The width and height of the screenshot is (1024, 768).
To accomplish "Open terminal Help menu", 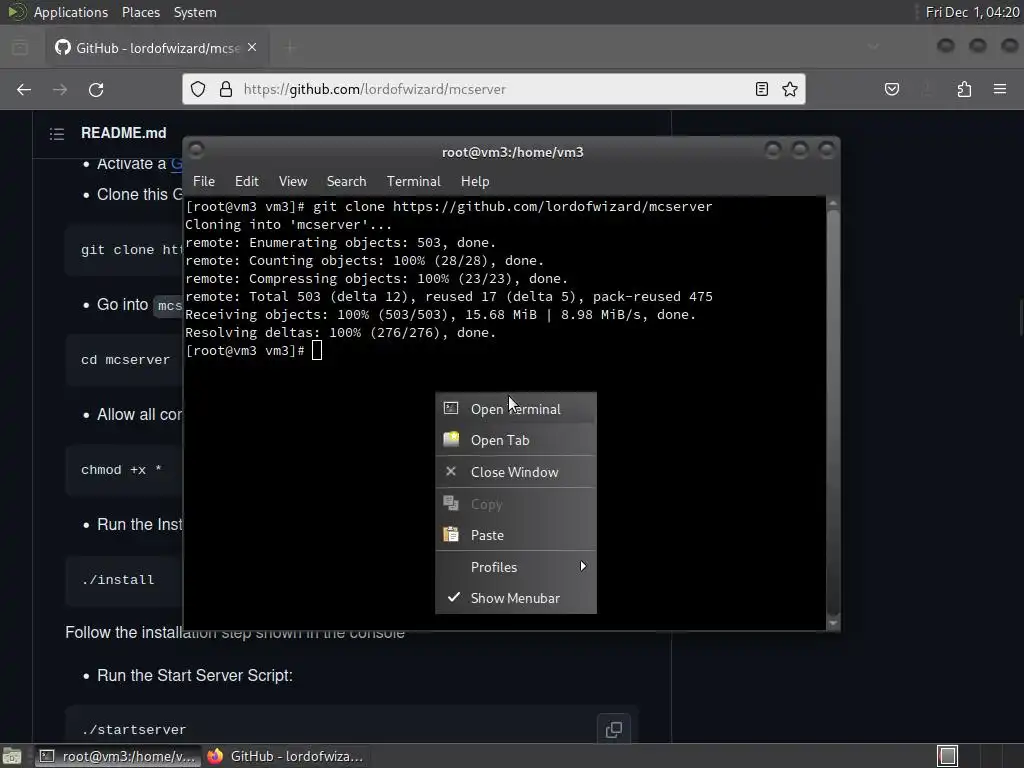I will pyautogui.click(x=475, y=182).
